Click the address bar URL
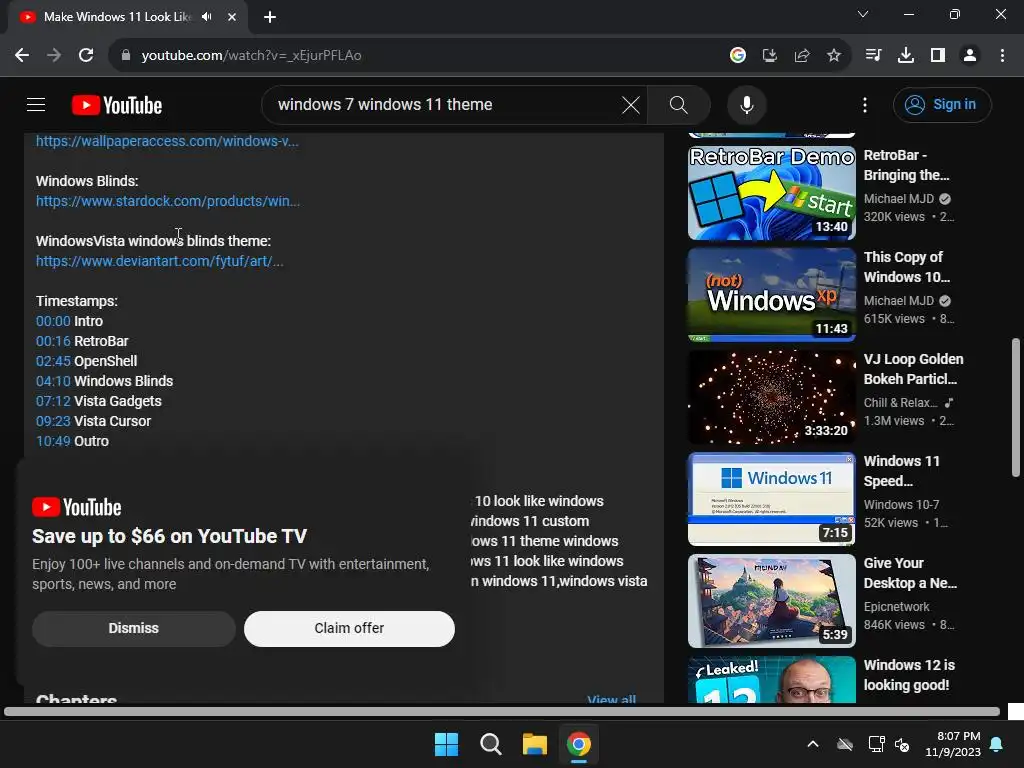The image size is (1024, 768). pos(251,56)
